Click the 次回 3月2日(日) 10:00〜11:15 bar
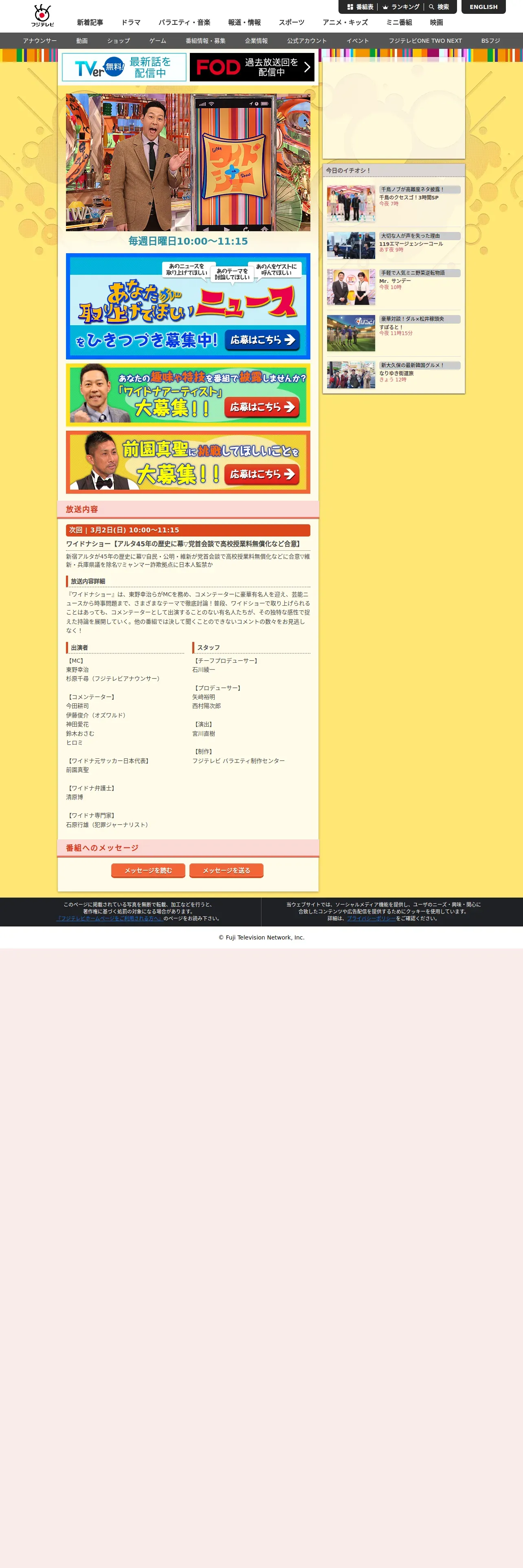The width and height of the screenshot is (523, 1568). tap(188, 530)
